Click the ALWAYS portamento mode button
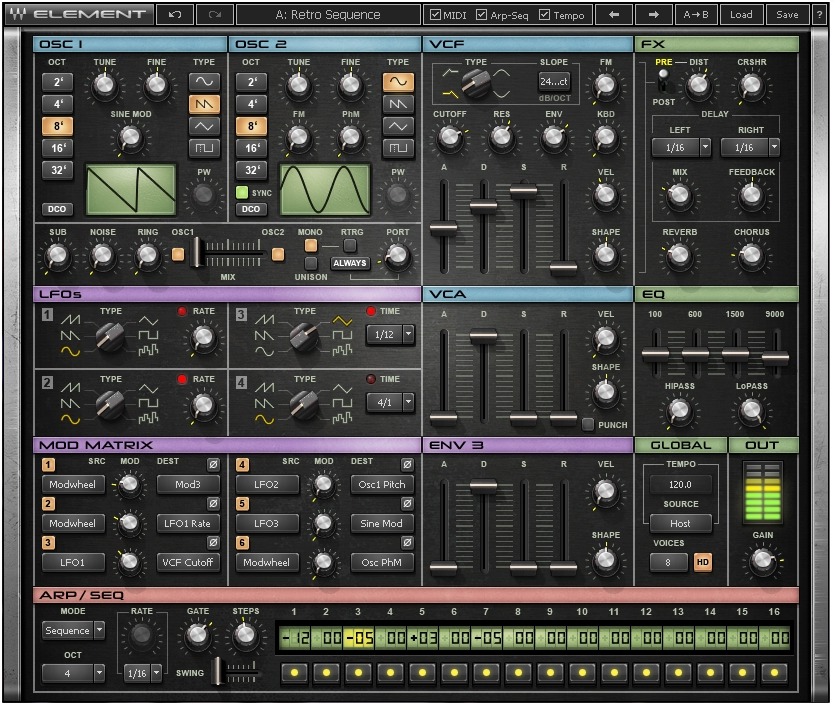Screen dimensions: 834x707 [x=349, y=263]
